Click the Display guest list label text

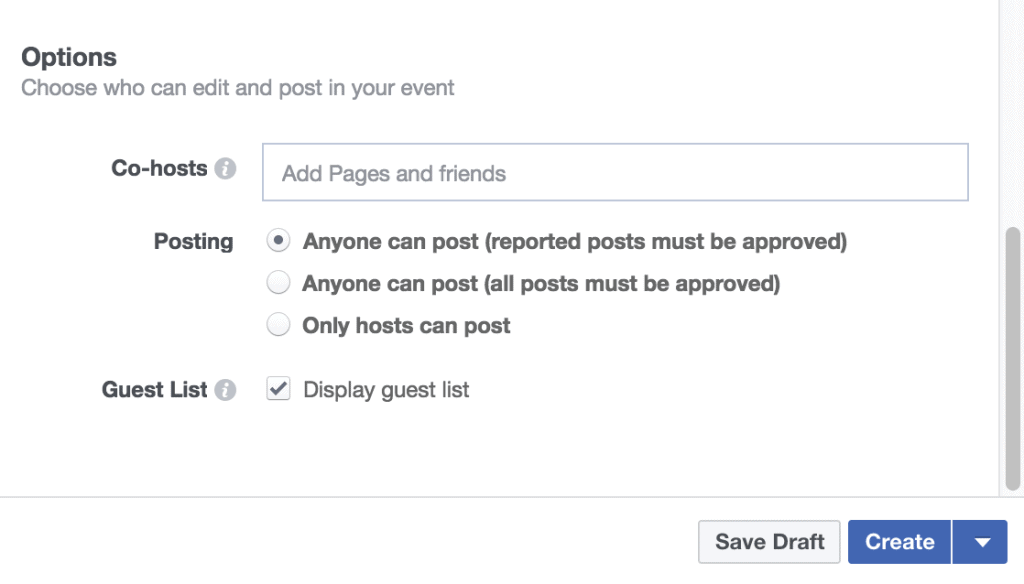tap(386, 390)
